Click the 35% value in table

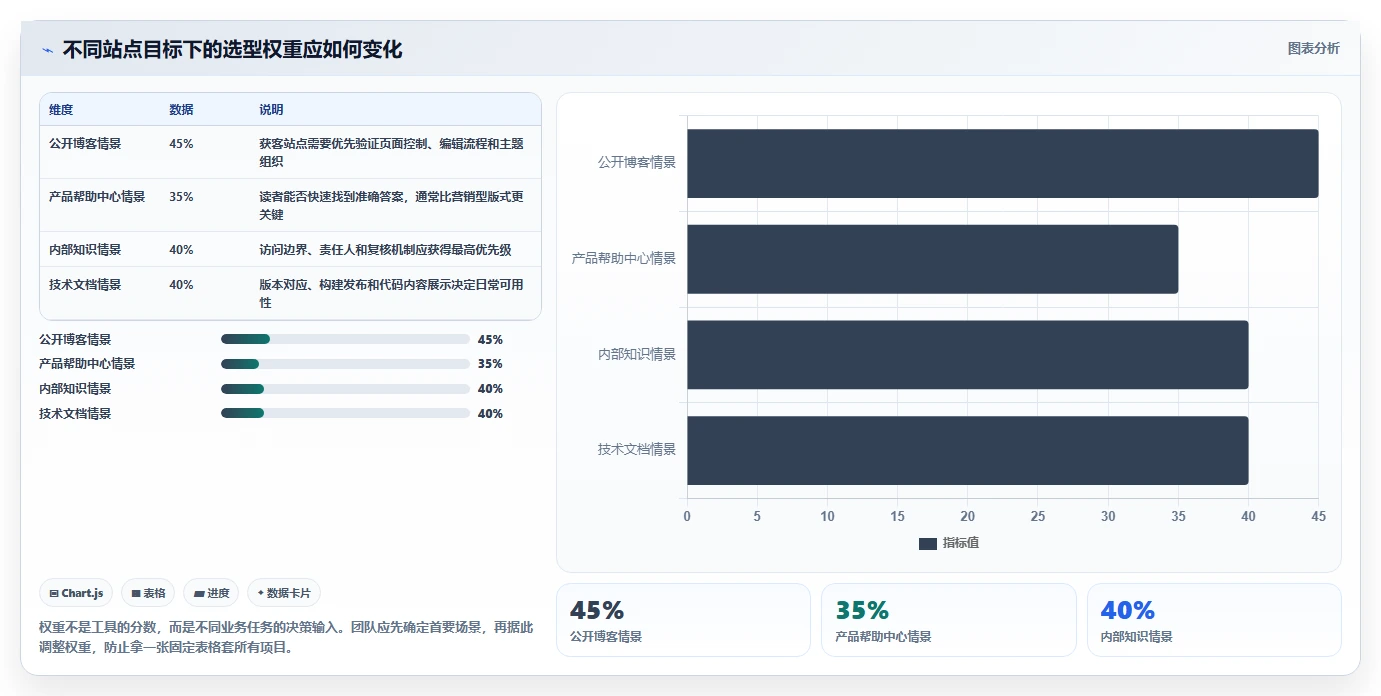[x=181, y=197]
